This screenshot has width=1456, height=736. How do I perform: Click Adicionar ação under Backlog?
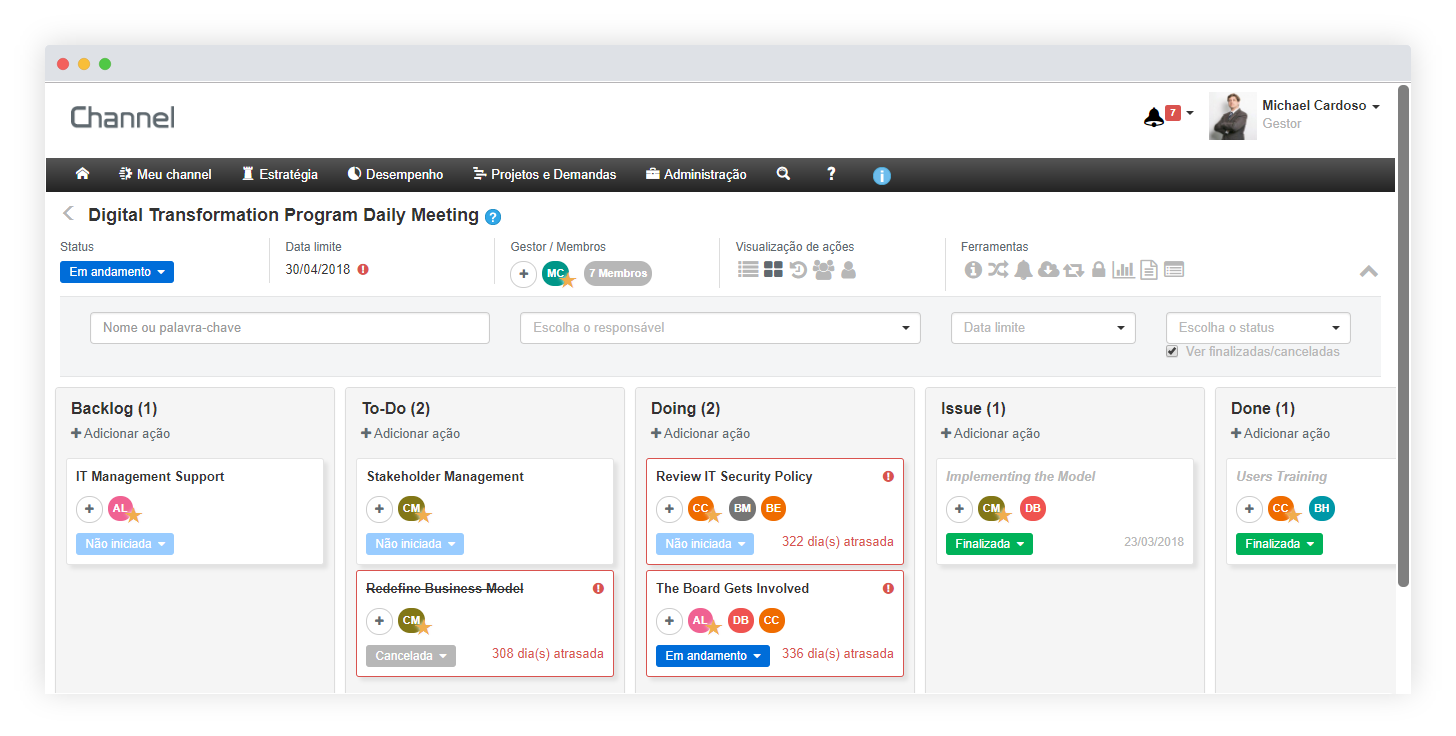(x=121, y=434)
